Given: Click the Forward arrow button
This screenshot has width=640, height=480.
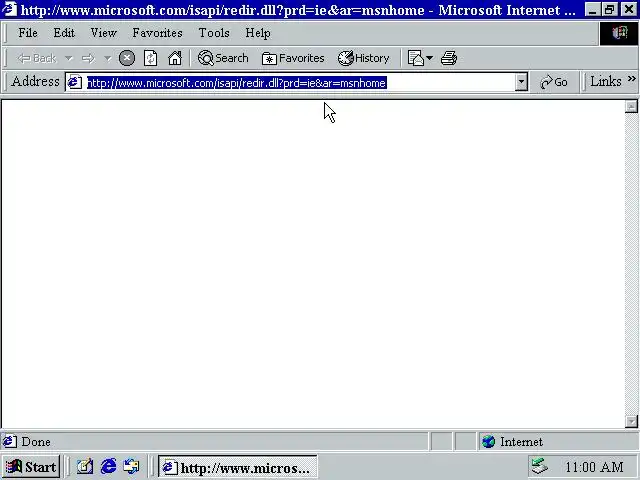Looking at the screenshot, I should coord(88,58).
